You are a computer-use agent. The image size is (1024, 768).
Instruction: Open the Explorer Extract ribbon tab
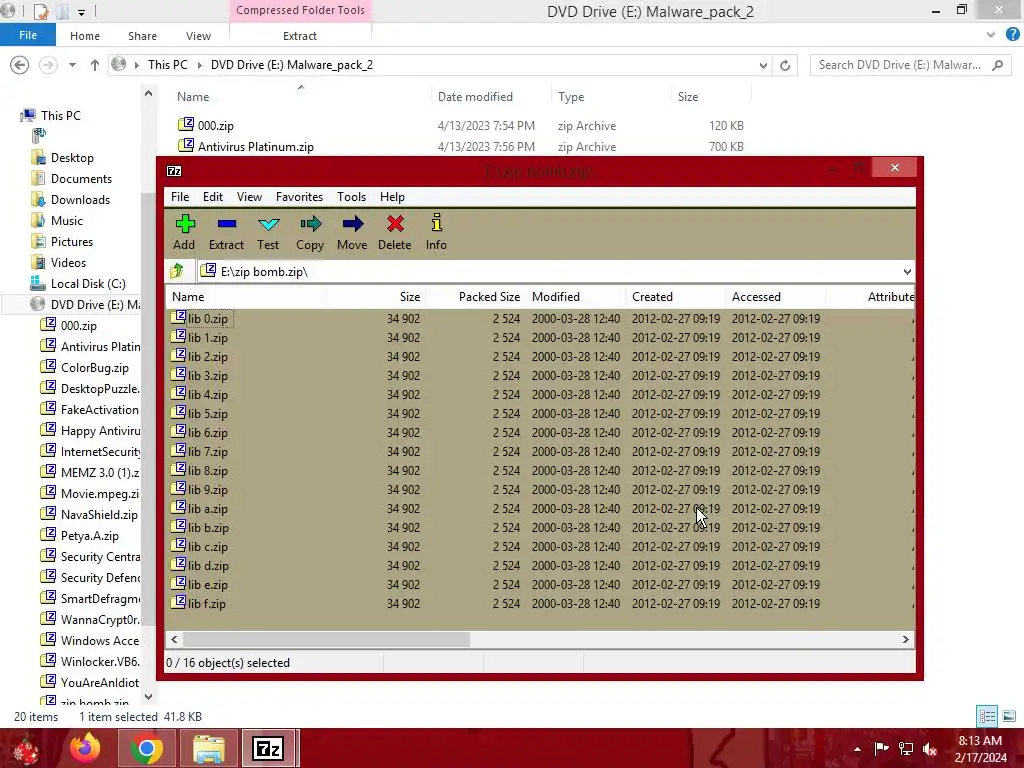[x=300, y=36]
